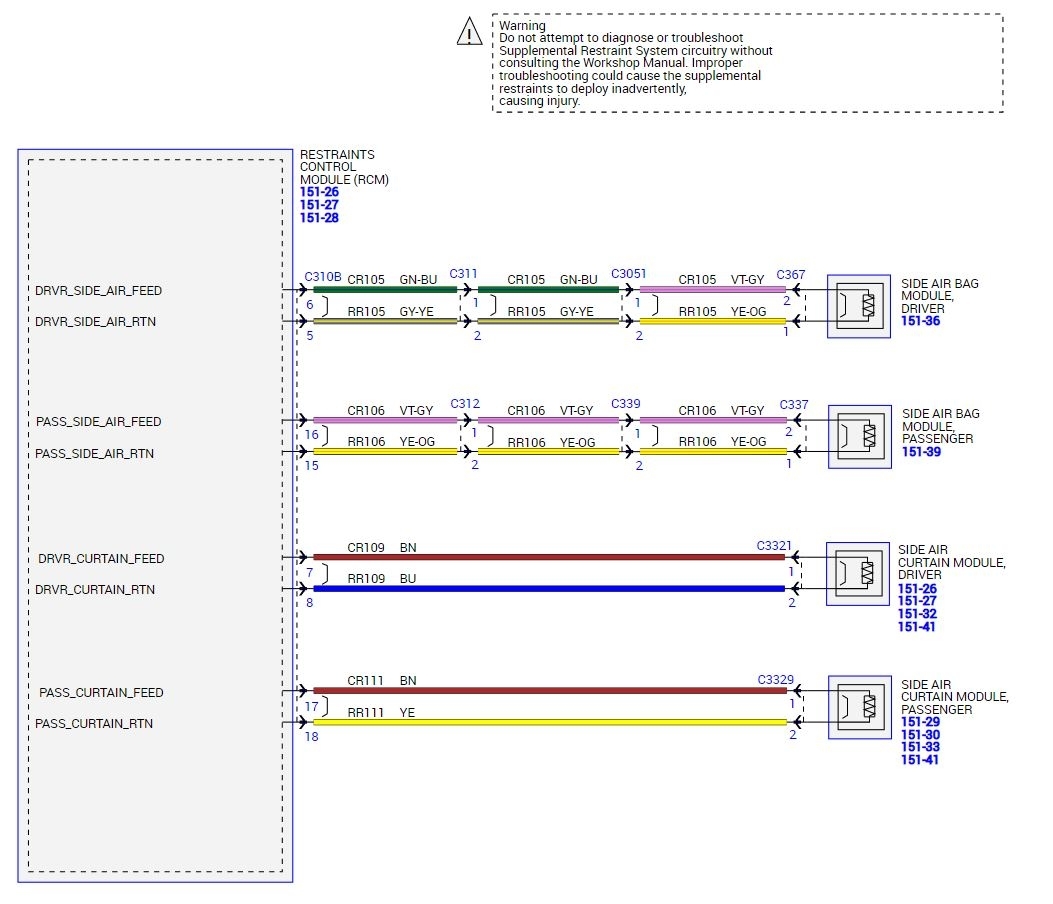This screenshot has height=904, width=1053.
Task: Click the driver side air bag module symbol
Action: tap(858, 306)
